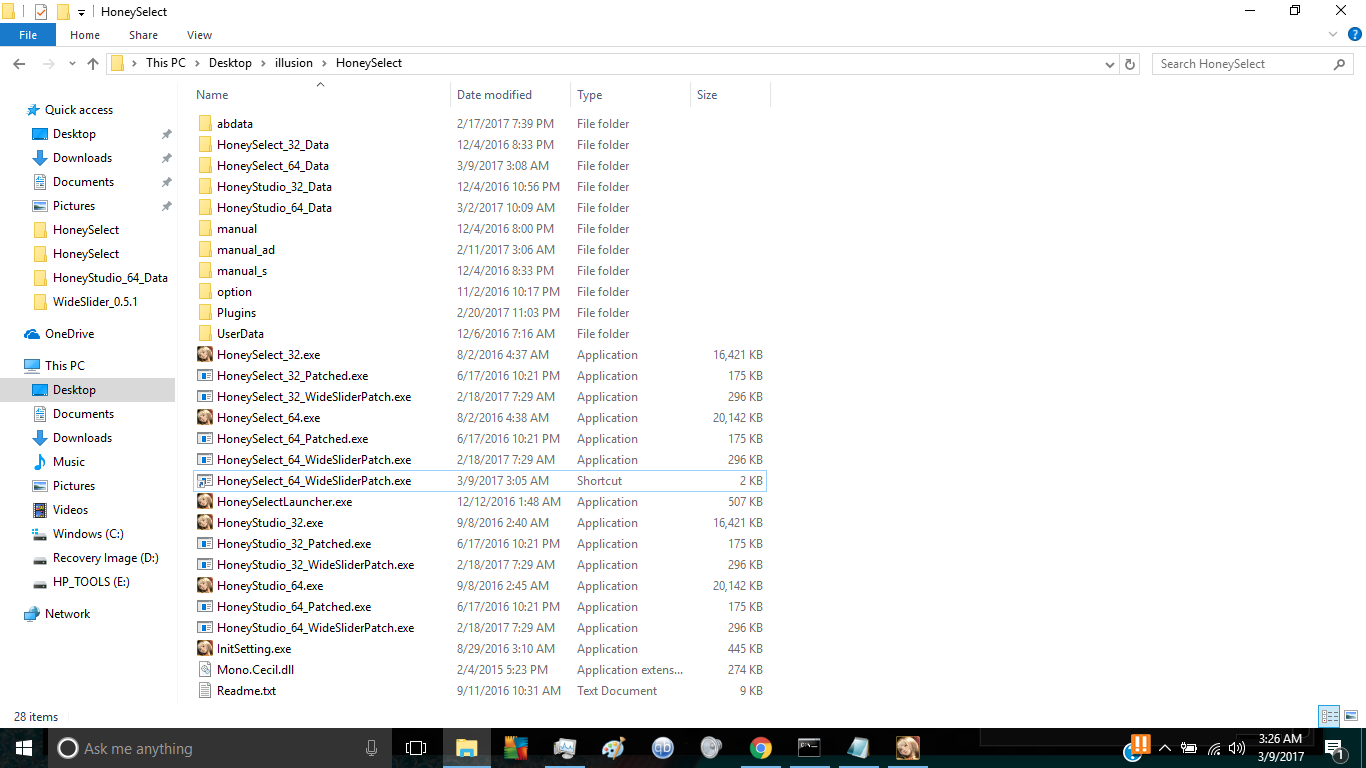Open OneDrive in navigation pane

[x=70, y=334]
